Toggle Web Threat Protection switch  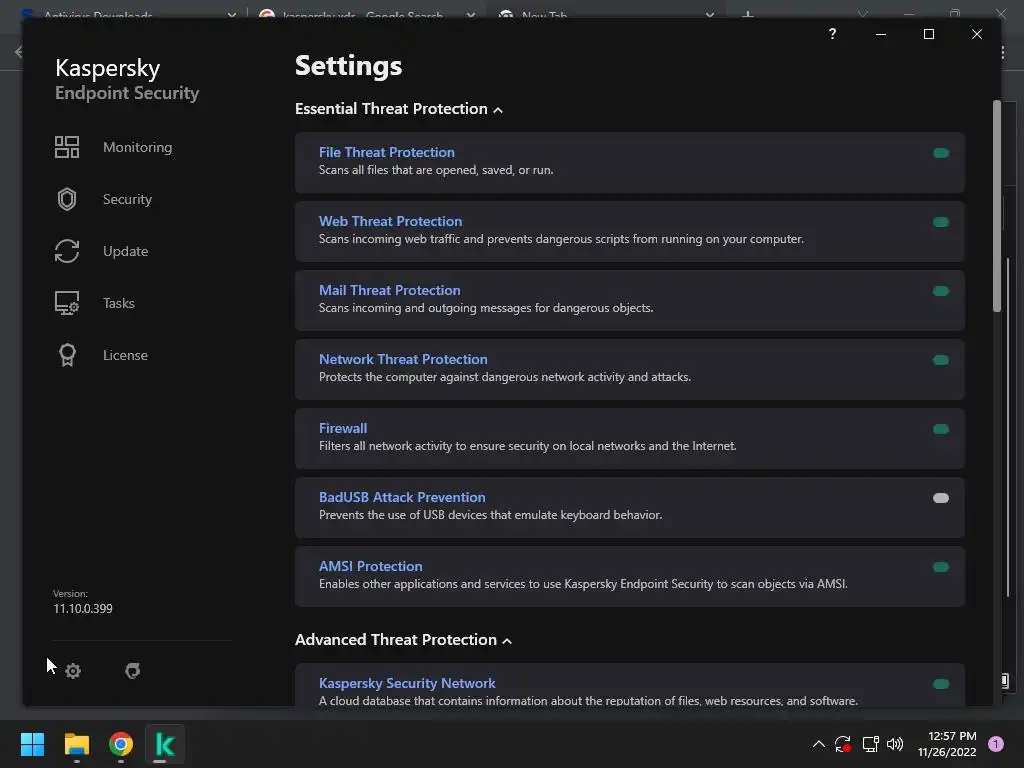click(x=941, y=222)
